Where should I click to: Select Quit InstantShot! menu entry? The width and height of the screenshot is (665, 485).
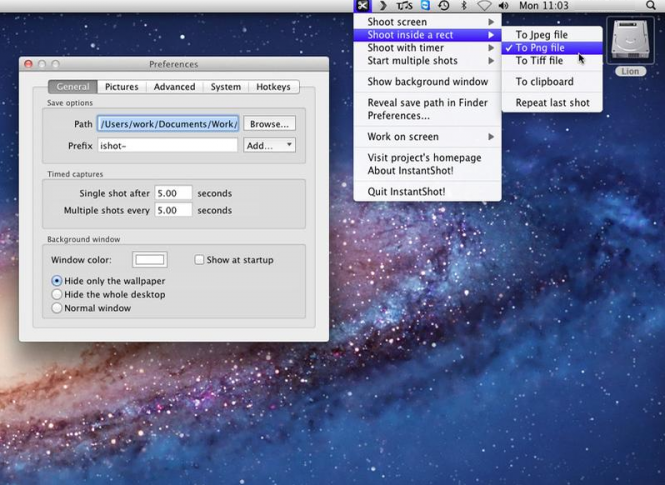[406, 191]
